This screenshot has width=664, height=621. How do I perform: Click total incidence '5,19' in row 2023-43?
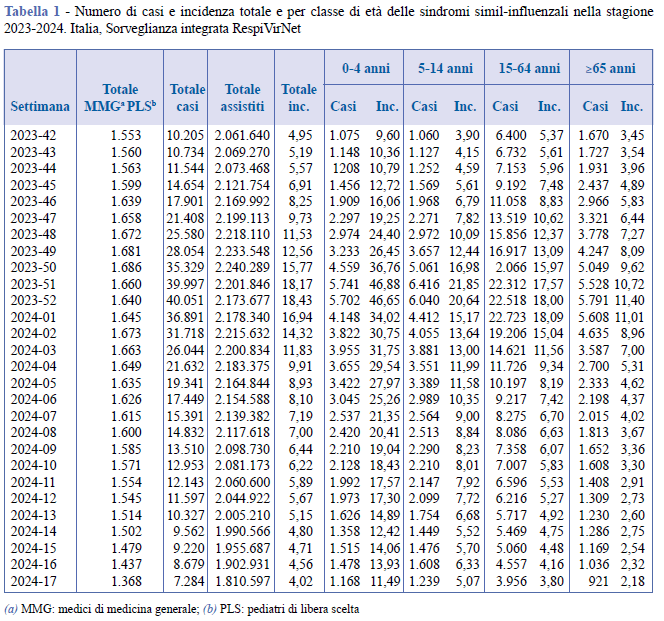[300, 152]
